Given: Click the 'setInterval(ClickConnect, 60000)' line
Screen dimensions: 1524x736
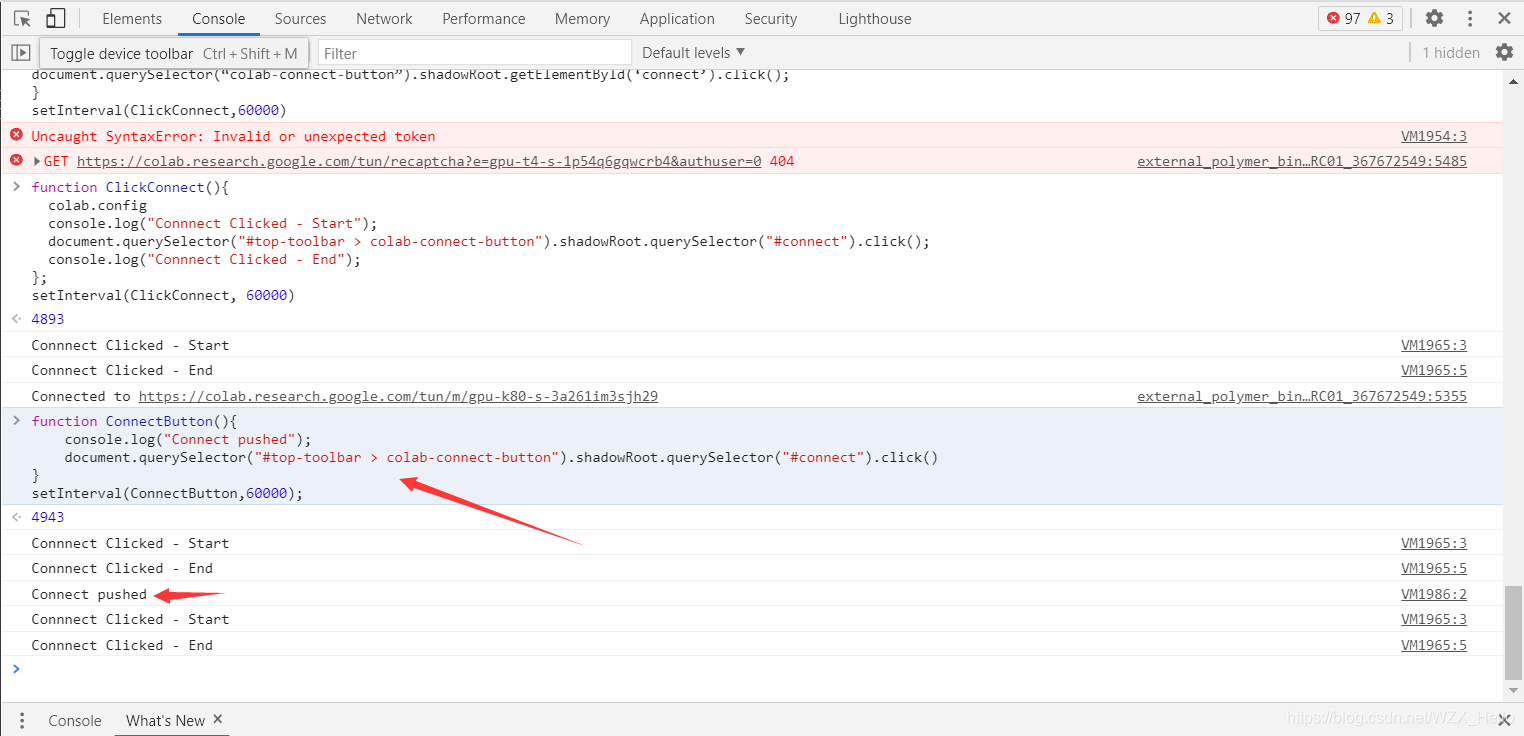Looking at the screenshot, I should [x=163, y=295].
